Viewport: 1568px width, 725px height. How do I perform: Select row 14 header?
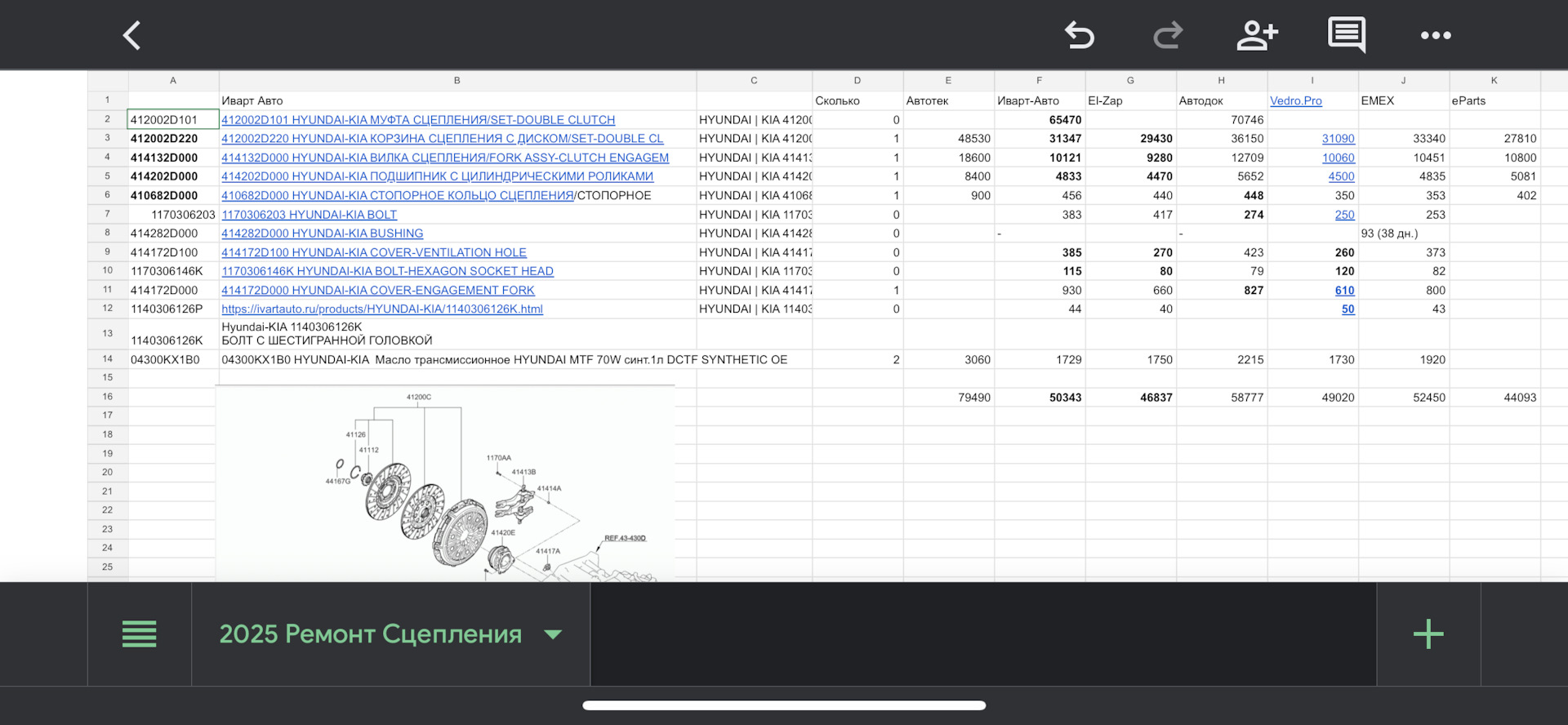click(108, 359)
